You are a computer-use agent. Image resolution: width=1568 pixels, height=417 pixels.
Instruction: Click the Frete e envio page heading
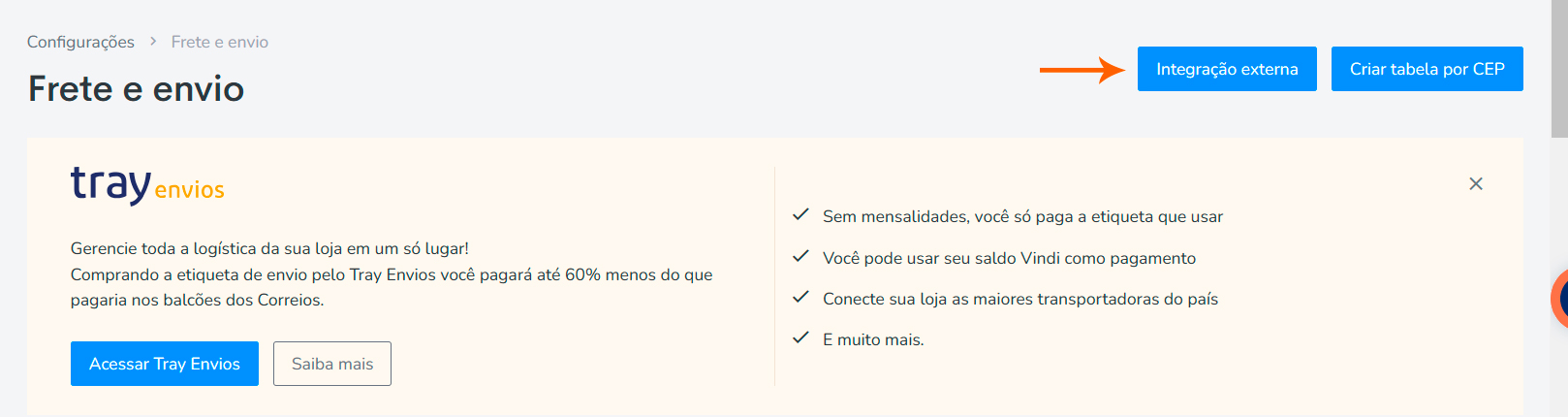[x=136, y=88]
